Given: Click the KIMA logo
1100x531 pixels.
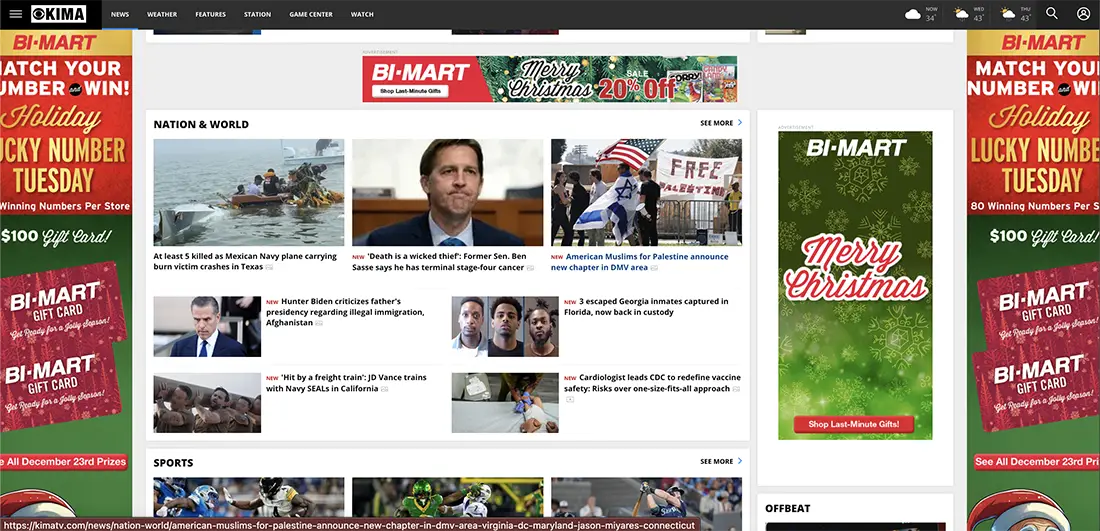Looking at the screenshot, I should tap(59, 14).
